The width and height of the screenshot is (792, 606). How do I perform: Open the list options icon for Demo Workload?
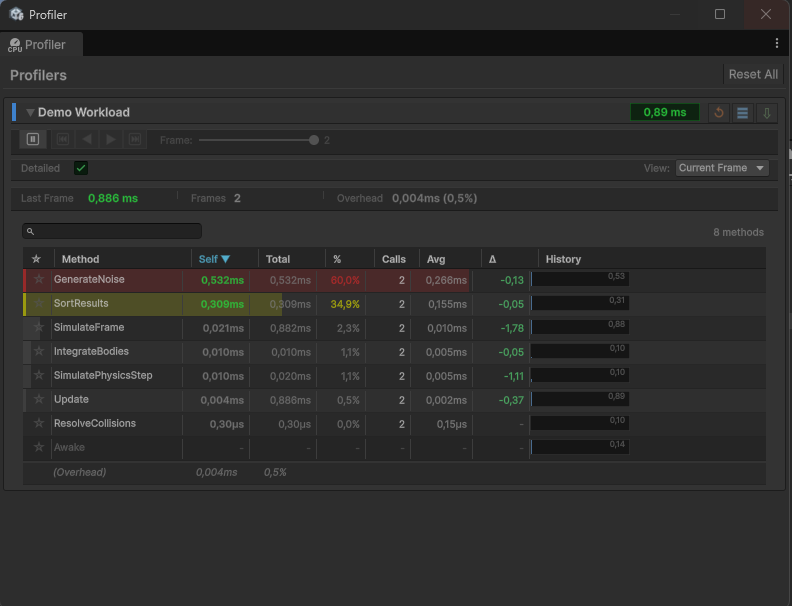[x=742, y=112]
